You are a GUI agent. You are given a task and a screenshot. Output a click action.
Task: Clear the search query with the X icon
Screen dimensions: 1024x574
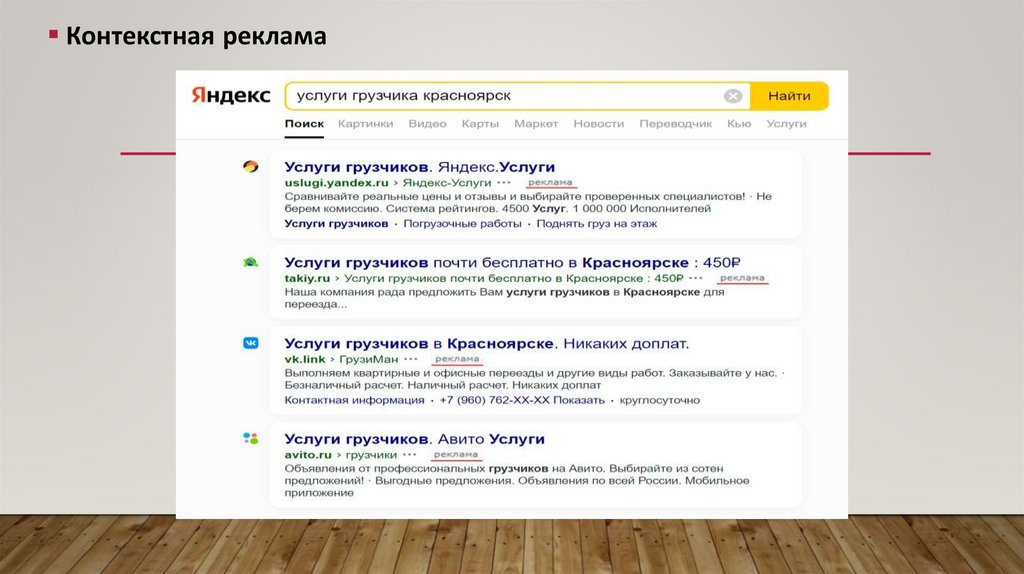733,96
